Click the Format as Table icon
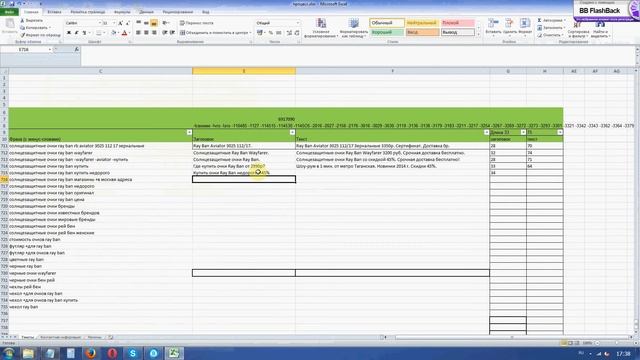 354,23
